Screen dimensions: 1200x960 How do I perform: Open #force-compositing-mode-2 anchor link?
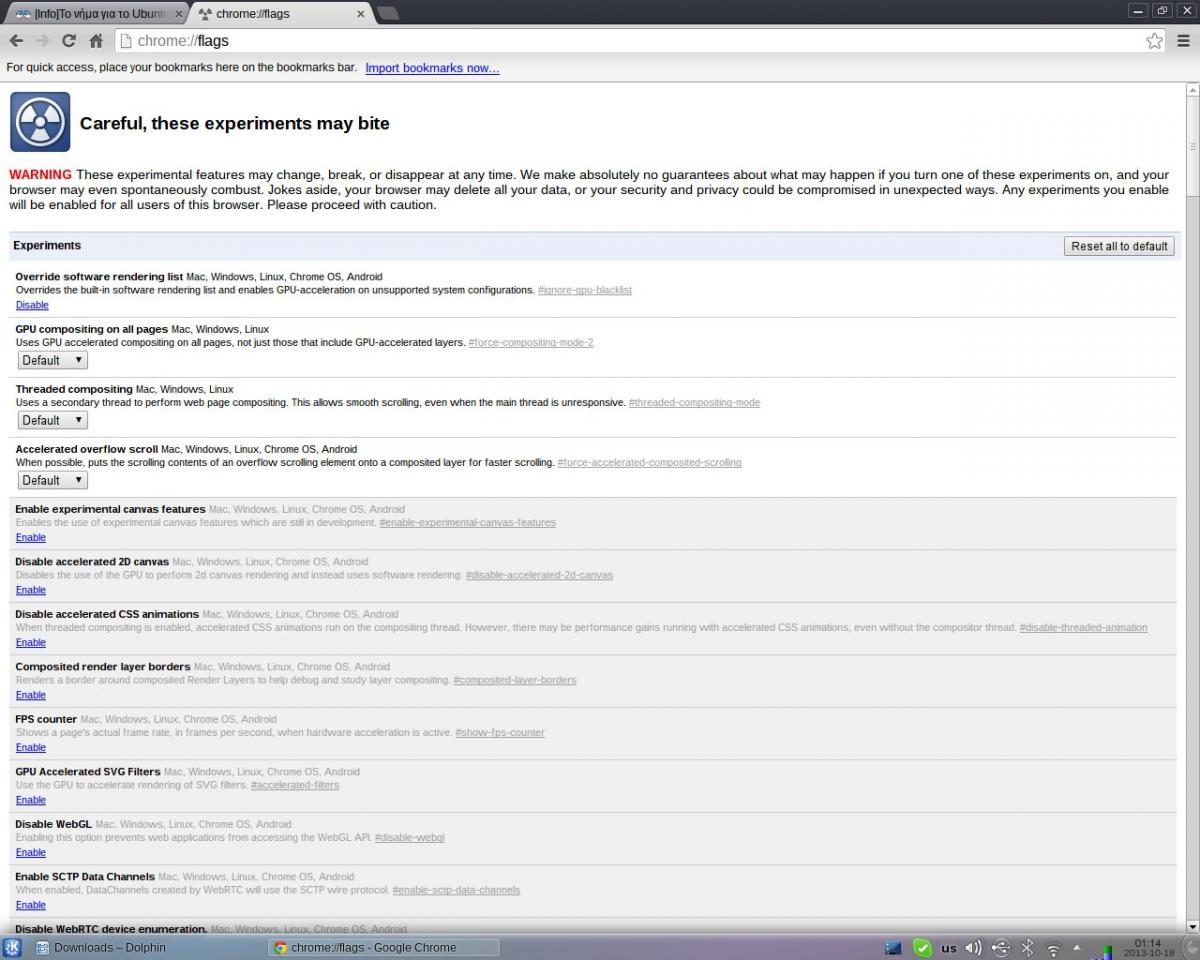pyautogui.click(x=531, y=343)
